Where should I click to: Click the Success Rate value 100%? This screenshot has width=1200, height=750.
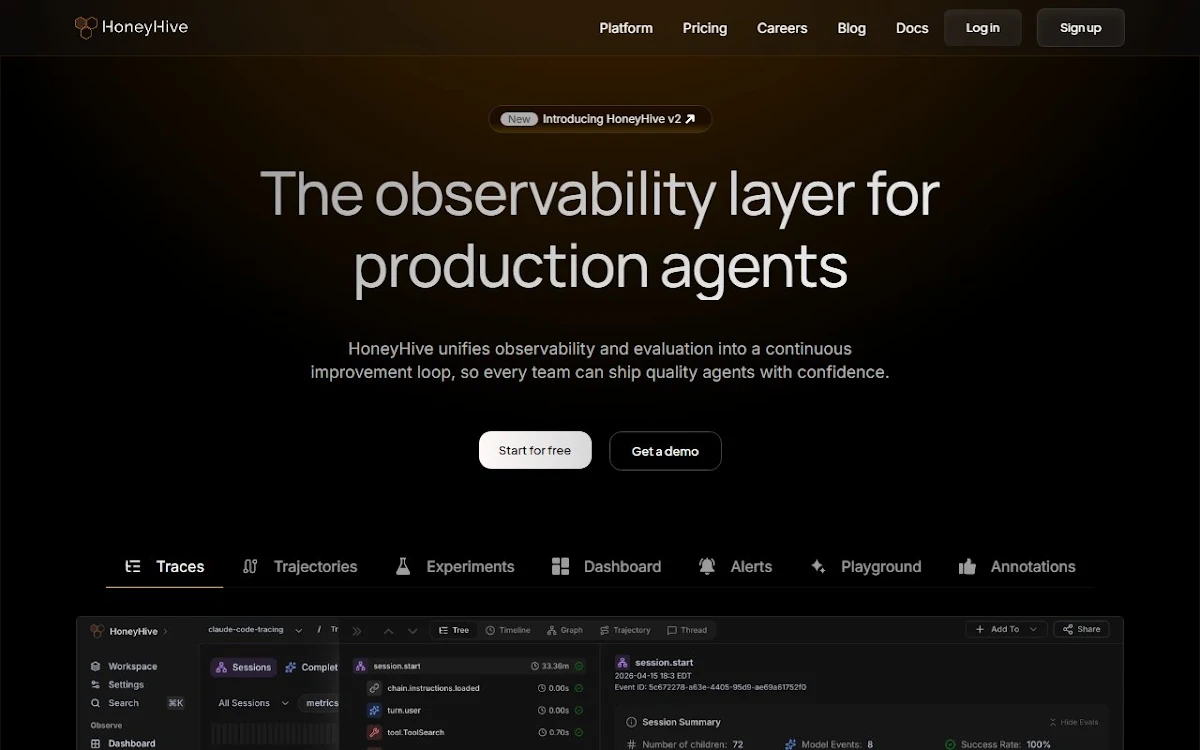pos(1038,745)
